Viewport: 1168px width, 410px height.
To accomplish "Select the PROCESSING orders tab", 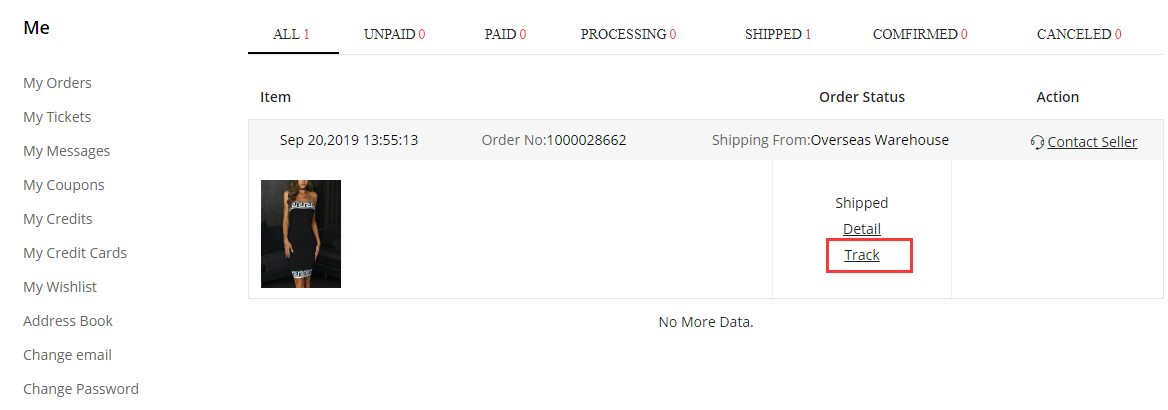I will point(628,34).
